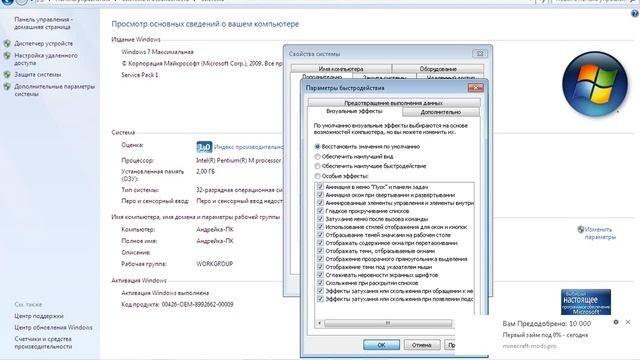Toggle Скольжение при раскрытии списков
640x360 pixels.
pyautogui.click(x=320, y=283)
